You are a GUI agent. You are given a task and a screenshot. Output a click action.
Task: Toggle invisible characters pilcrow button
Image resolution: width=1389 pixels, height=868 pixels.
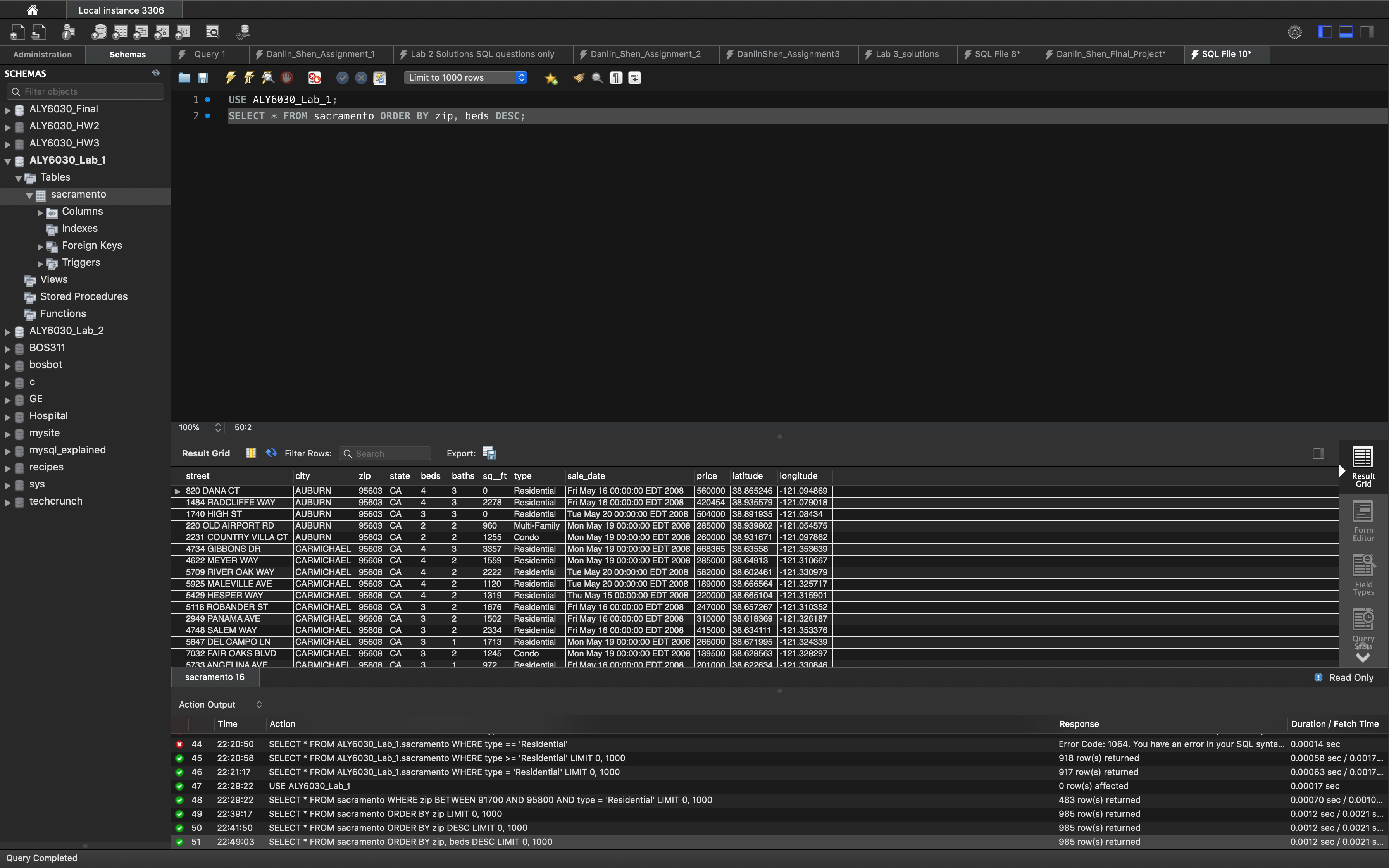point(616,77)
